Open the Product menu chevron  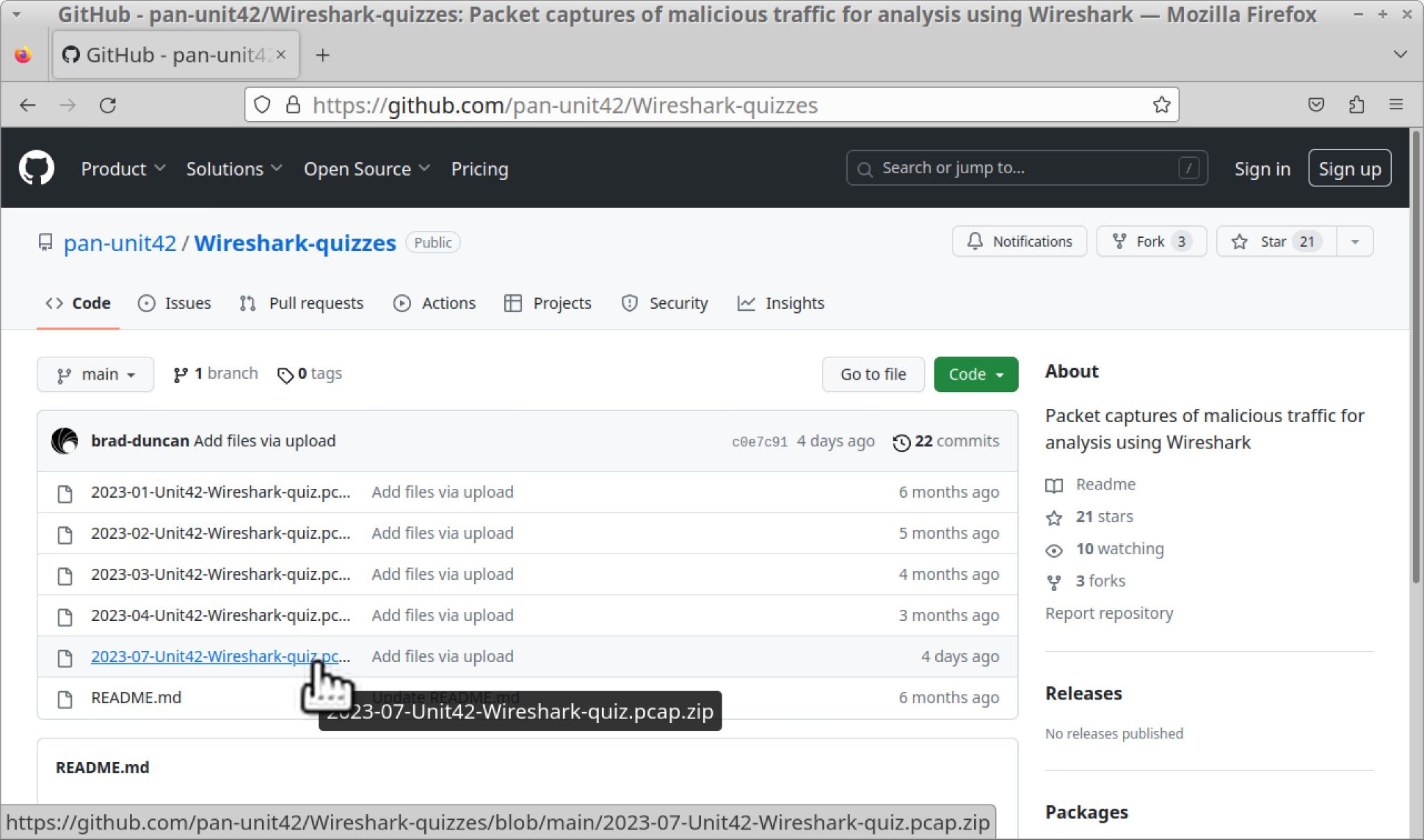click(x=161, y=168)
